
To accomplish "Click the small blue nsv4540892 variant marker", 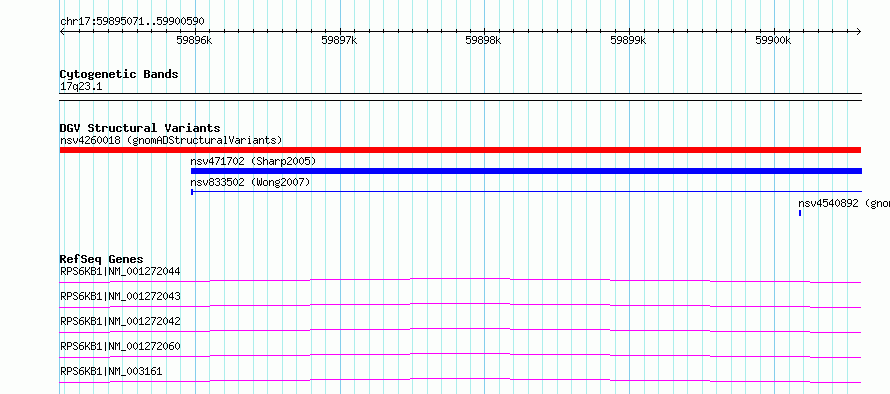I will pyautogui.click(x=800, y=213).
